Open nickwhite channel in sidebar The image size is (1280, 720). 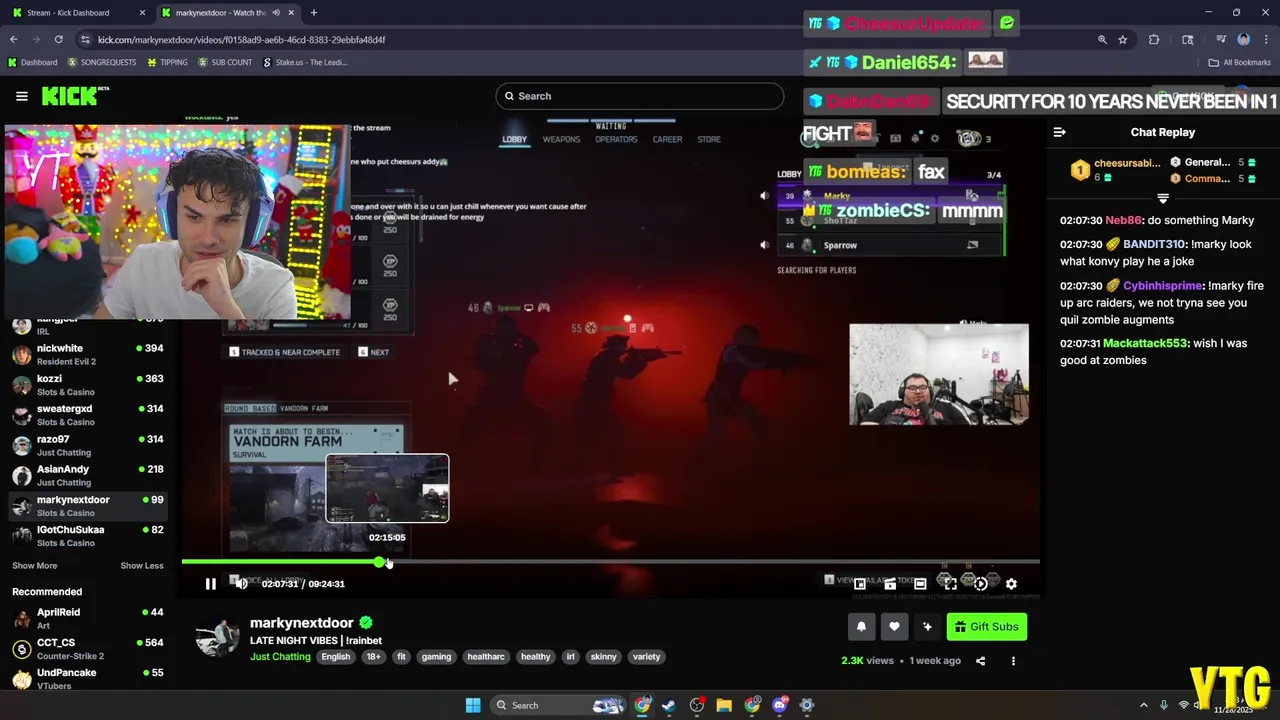[87, 354]
